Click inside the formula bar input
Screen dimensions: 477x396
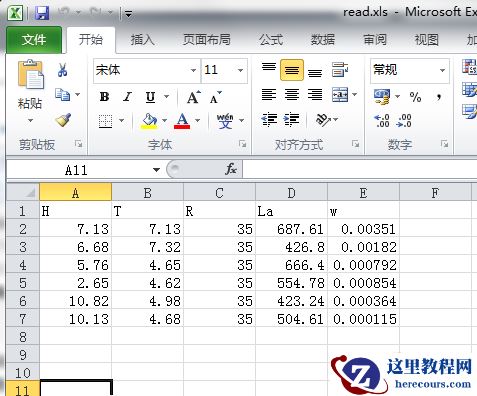click(360, 170)
